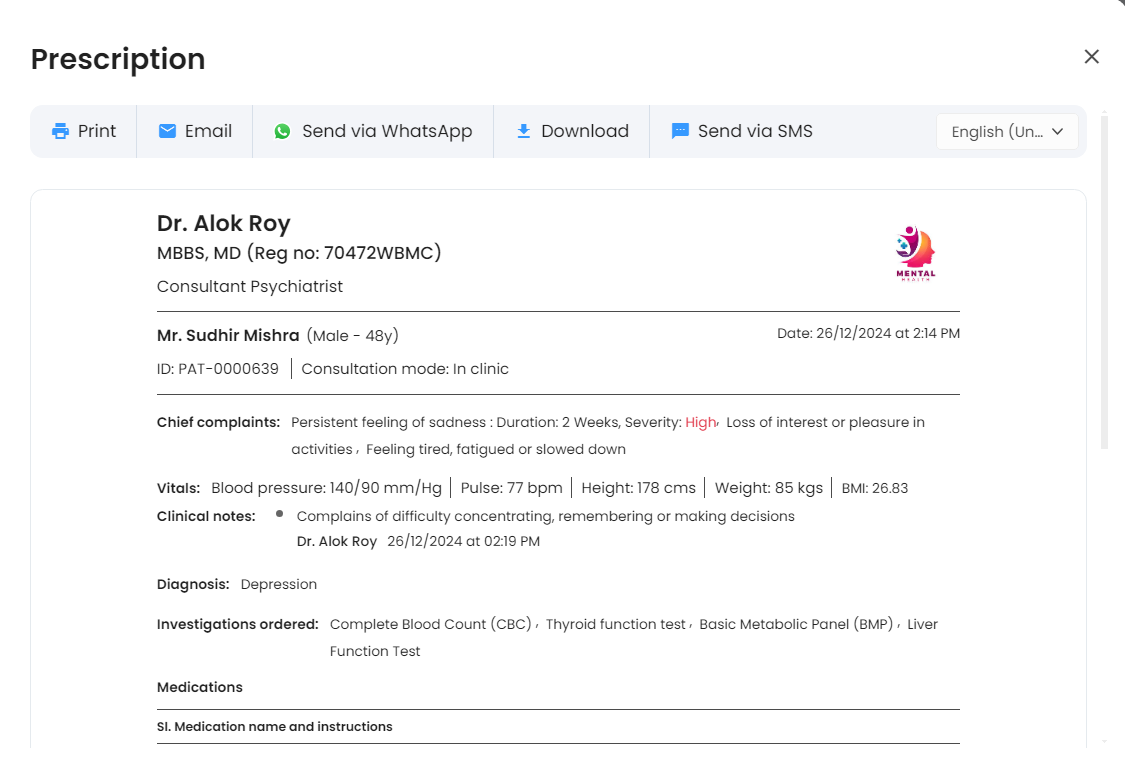
Task: Click patient name Mr. Sudhir Mishra
Action: point(228,335)
